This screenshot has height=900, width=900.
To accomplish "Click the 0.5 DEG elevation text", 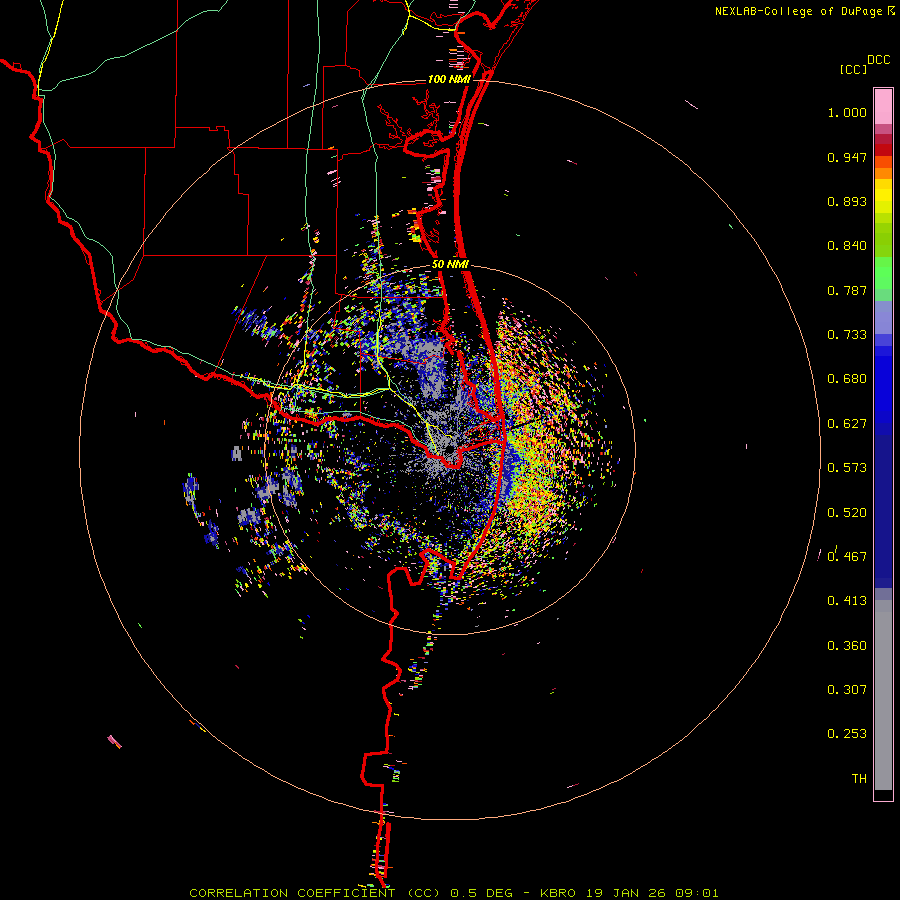I will (x=480, y=893).
